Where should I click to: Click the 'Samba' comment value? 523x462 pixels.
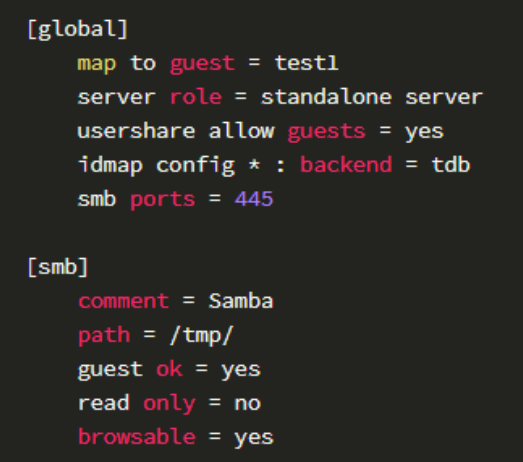[x=241, y=300]
